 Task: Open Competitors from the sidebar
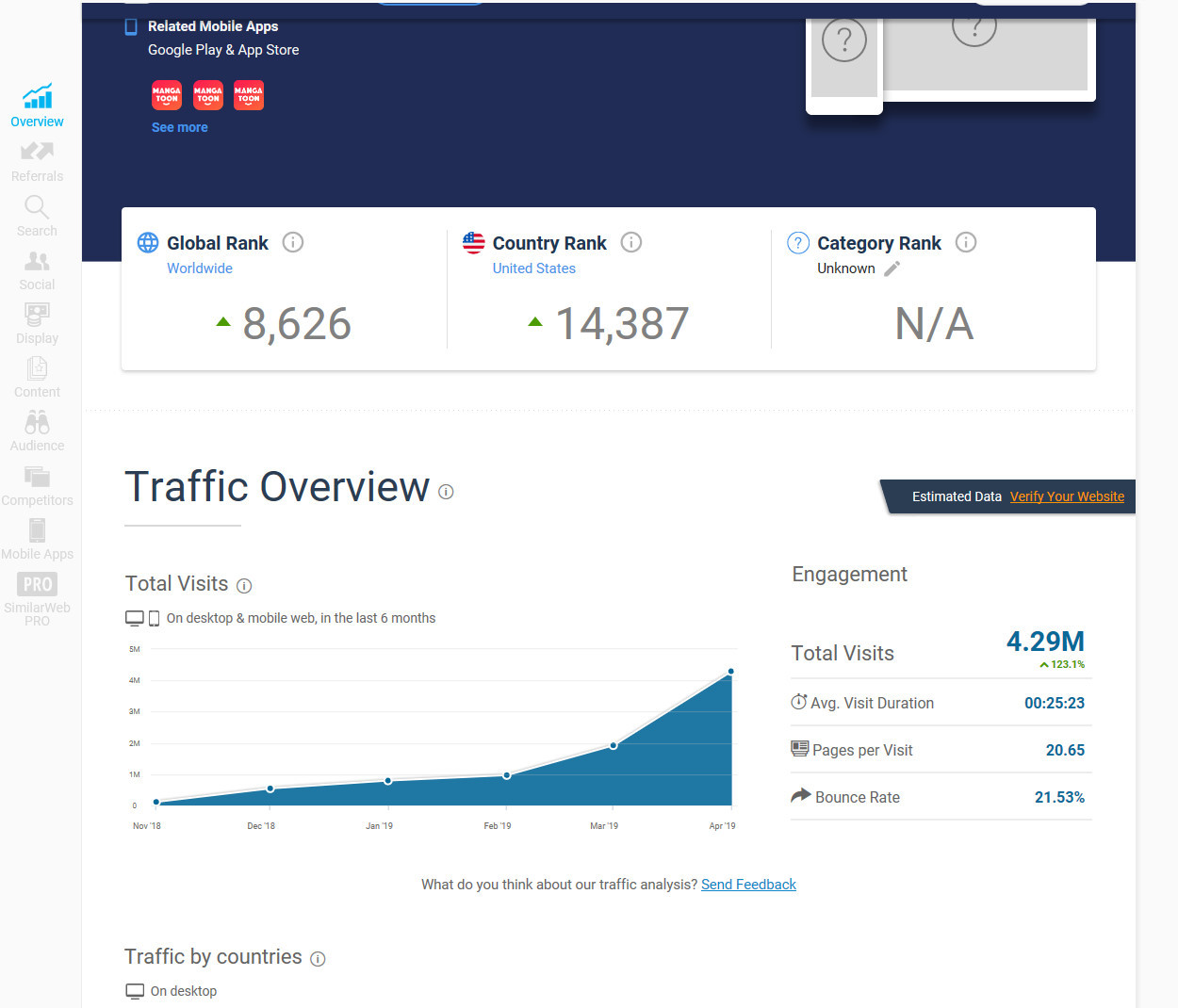[37, 485]
